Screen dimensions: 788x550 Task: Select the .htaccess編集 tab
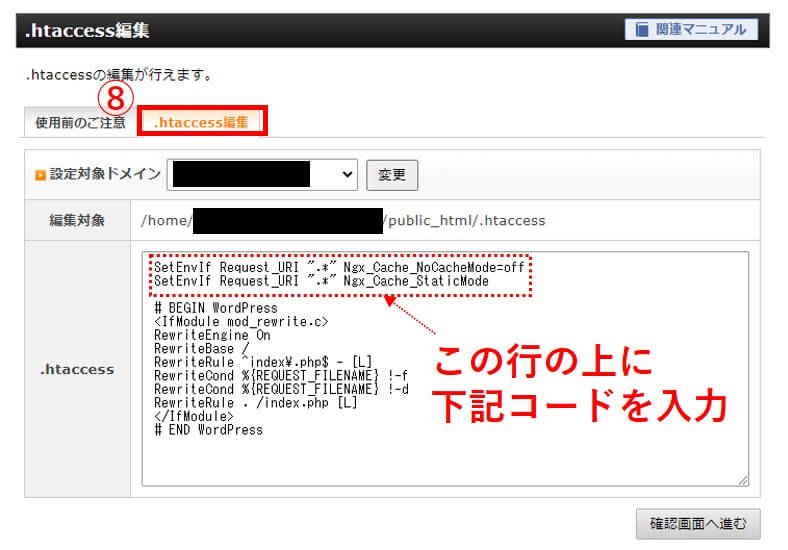[x=202, y=122]
